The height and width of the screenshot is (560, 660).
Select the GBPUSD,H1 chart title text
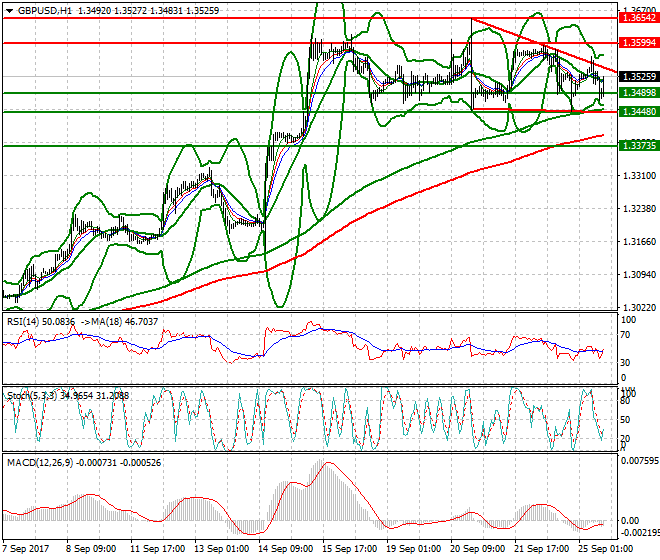tap(45, 11)
